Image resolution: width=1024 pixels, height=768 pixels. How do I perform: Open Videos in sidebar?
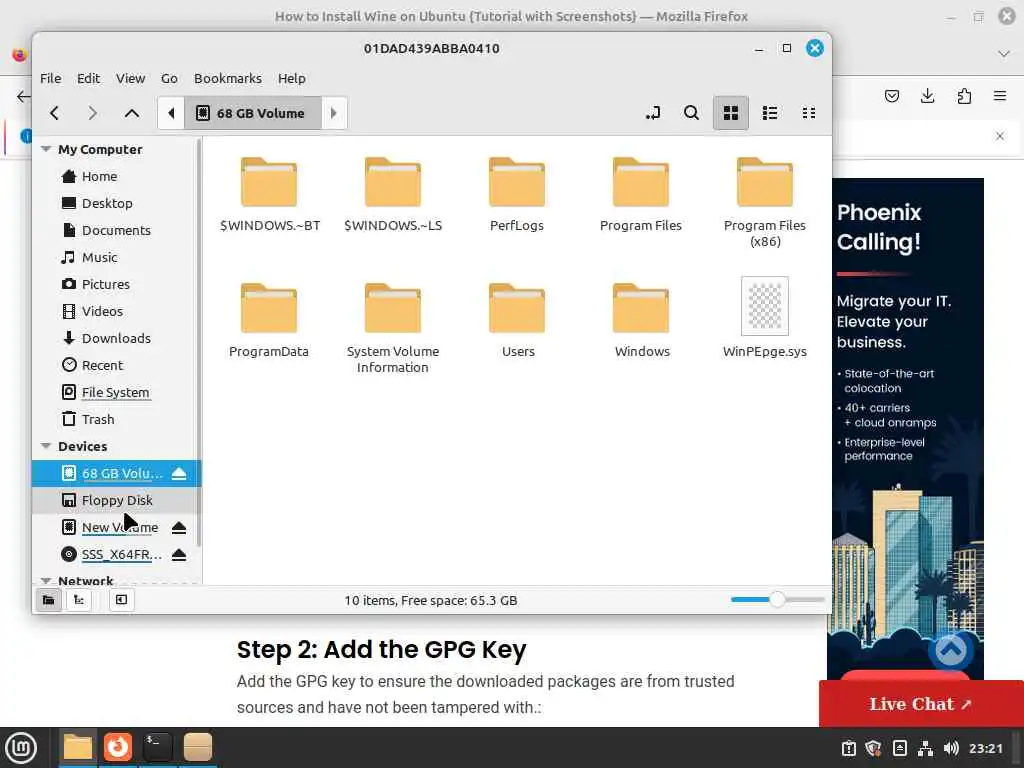(114, 311)
